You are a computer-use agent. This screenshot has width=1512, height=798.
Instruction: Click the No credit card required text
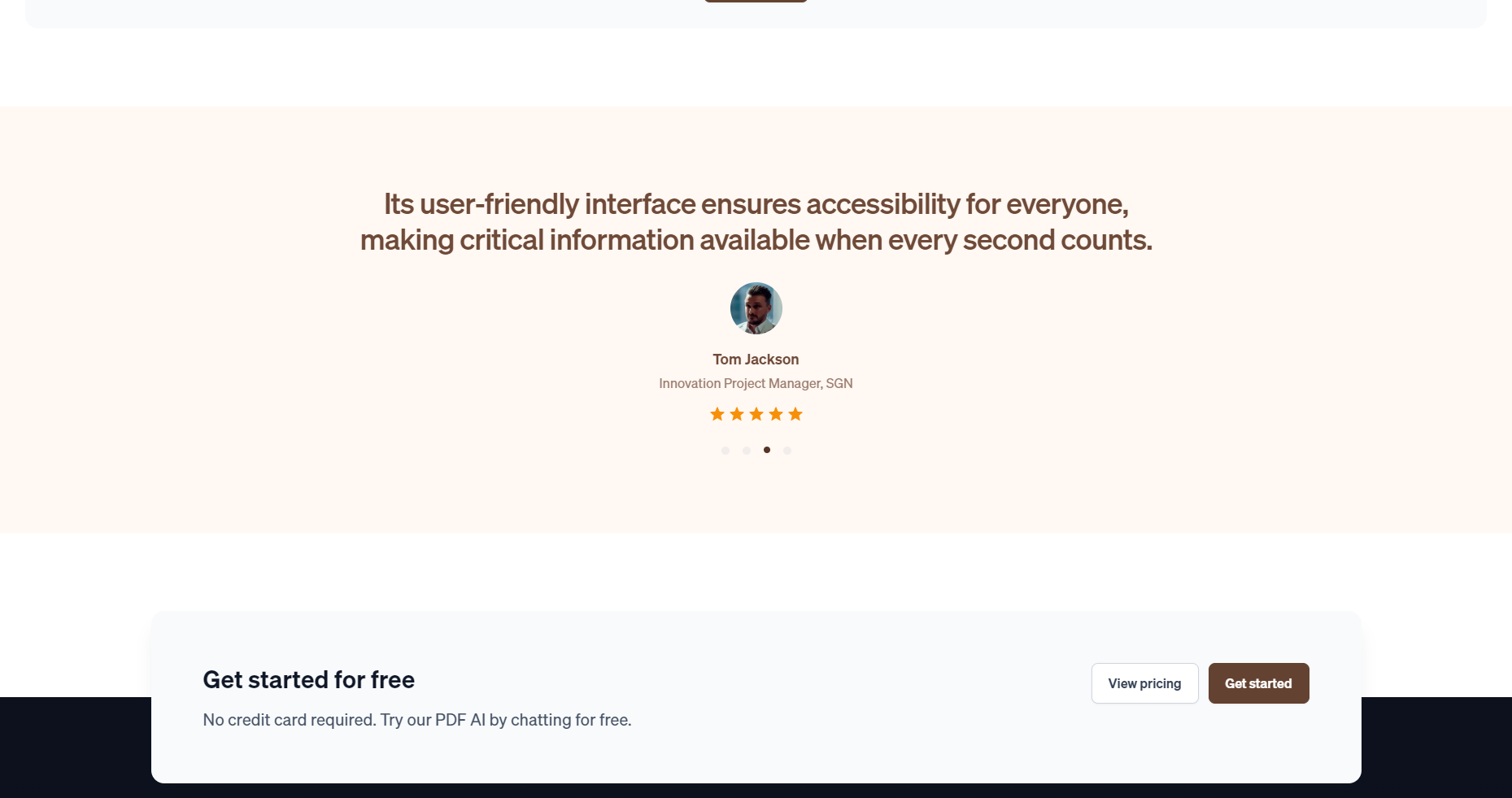[x=416, y=720]
